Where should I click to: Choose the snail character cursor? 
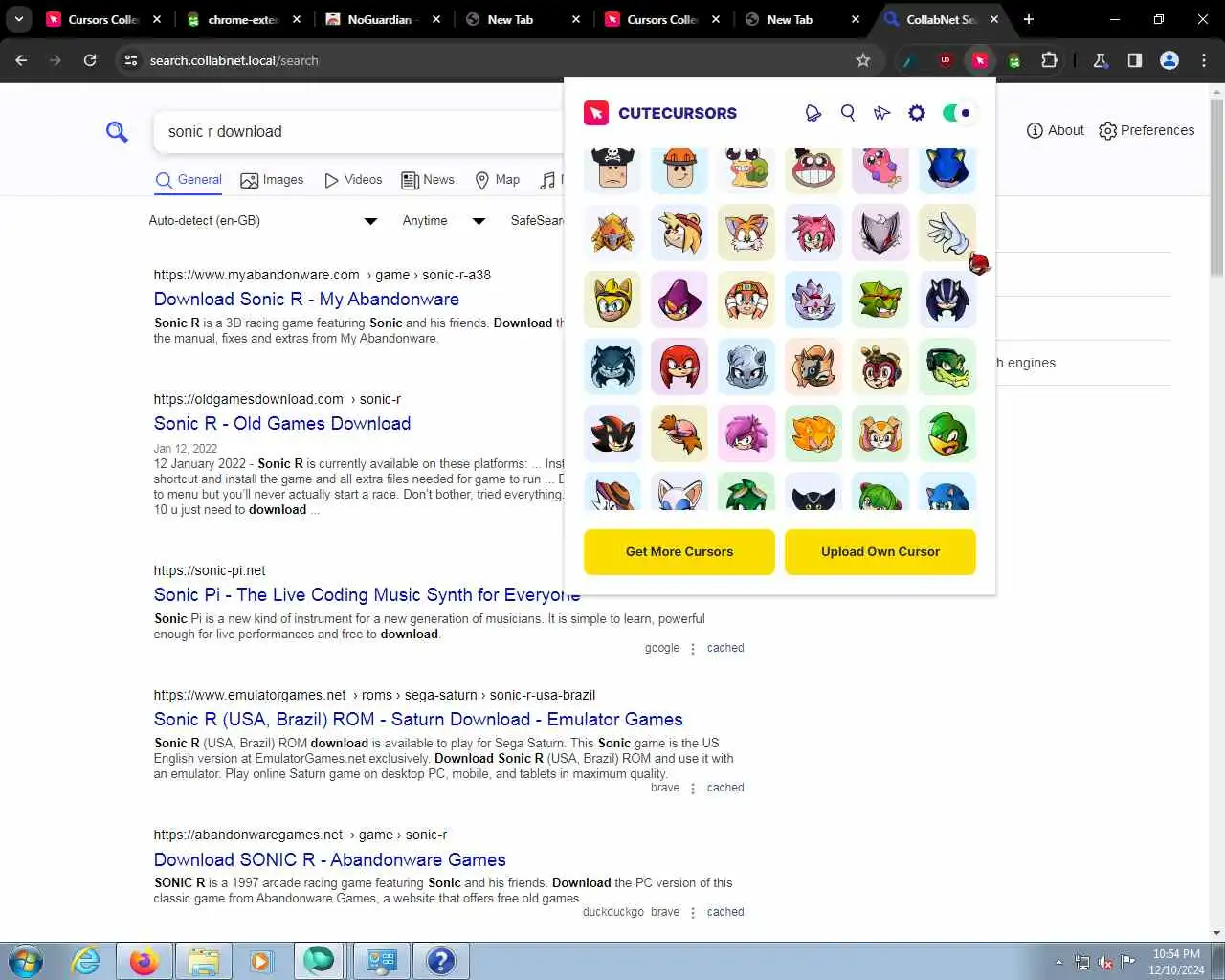pos(746,168)
